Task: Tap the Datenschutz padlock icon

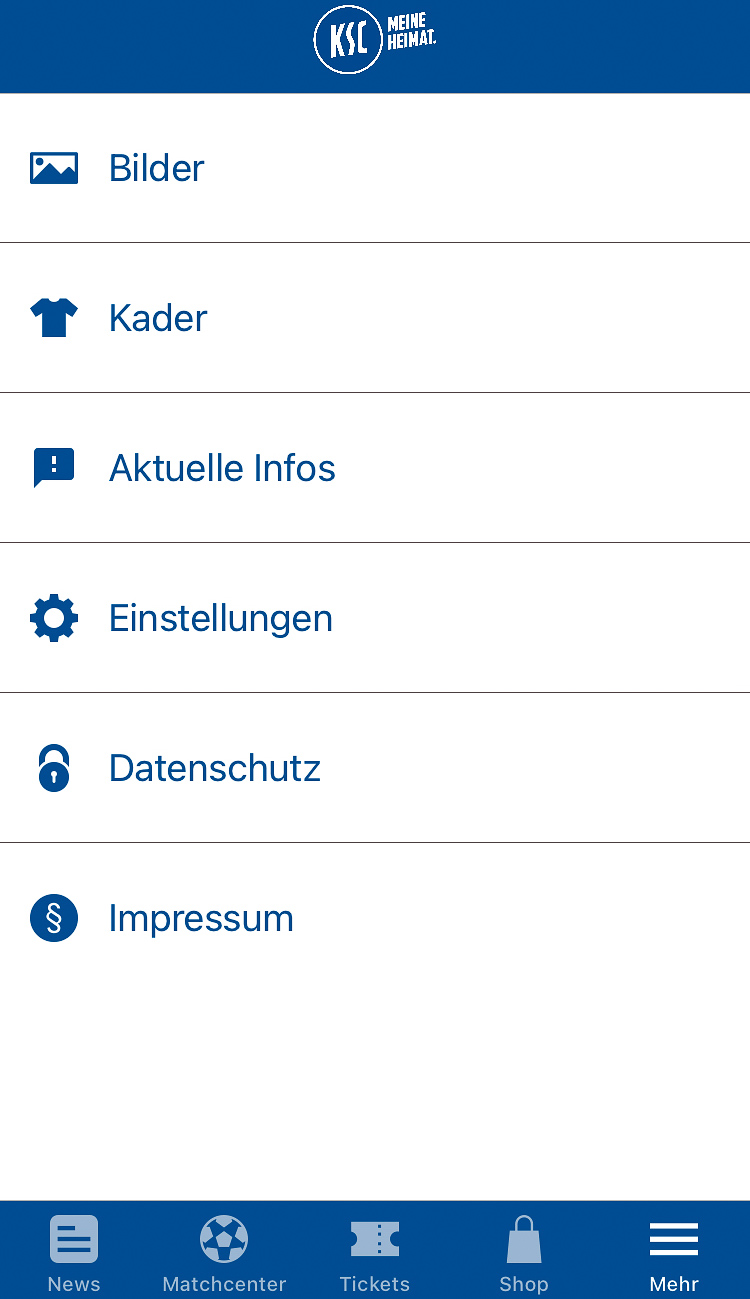Action: tap(54, 768)
